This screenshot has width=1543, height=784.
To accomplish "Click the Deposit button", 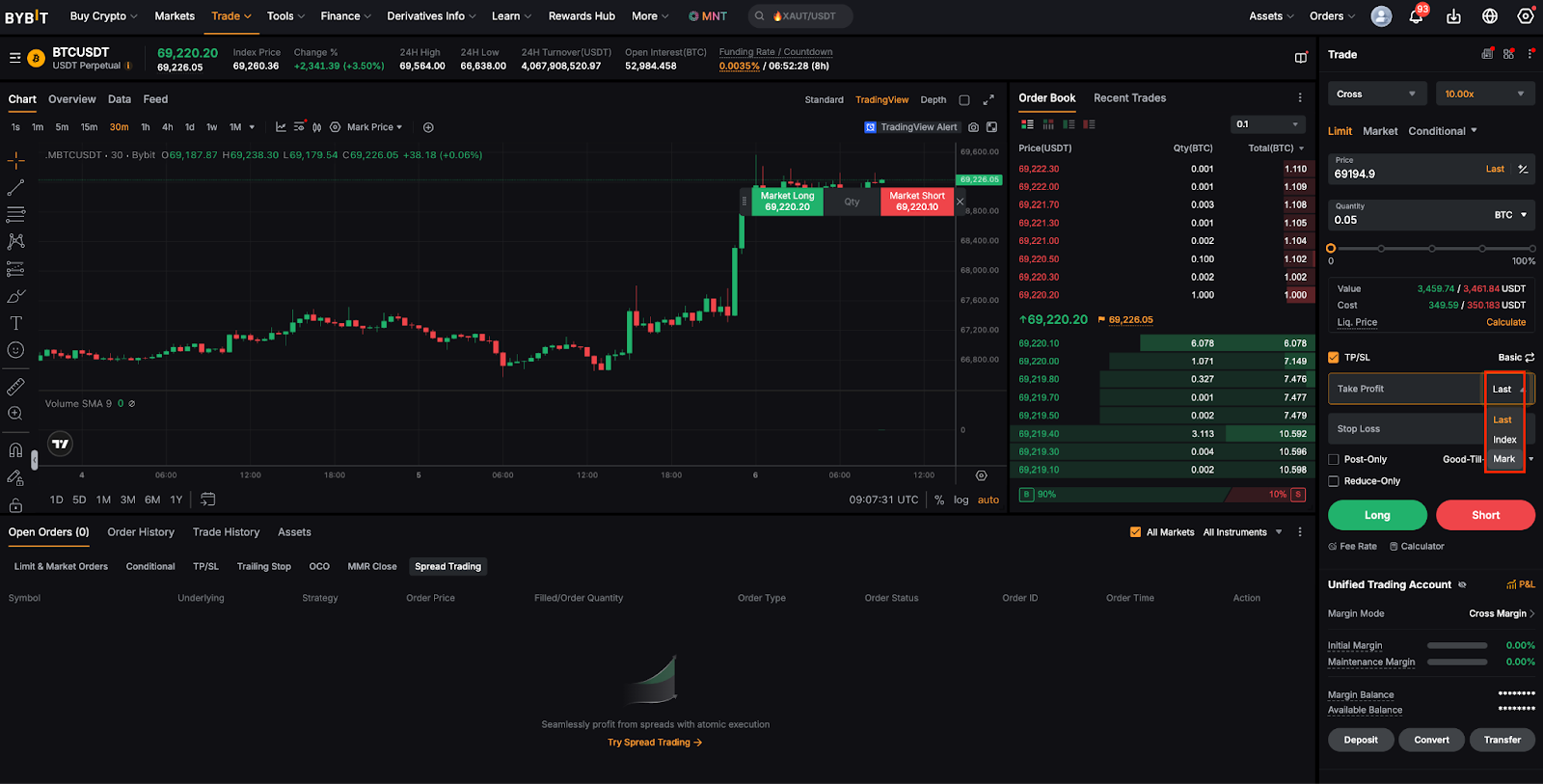I will point(1361,740).
